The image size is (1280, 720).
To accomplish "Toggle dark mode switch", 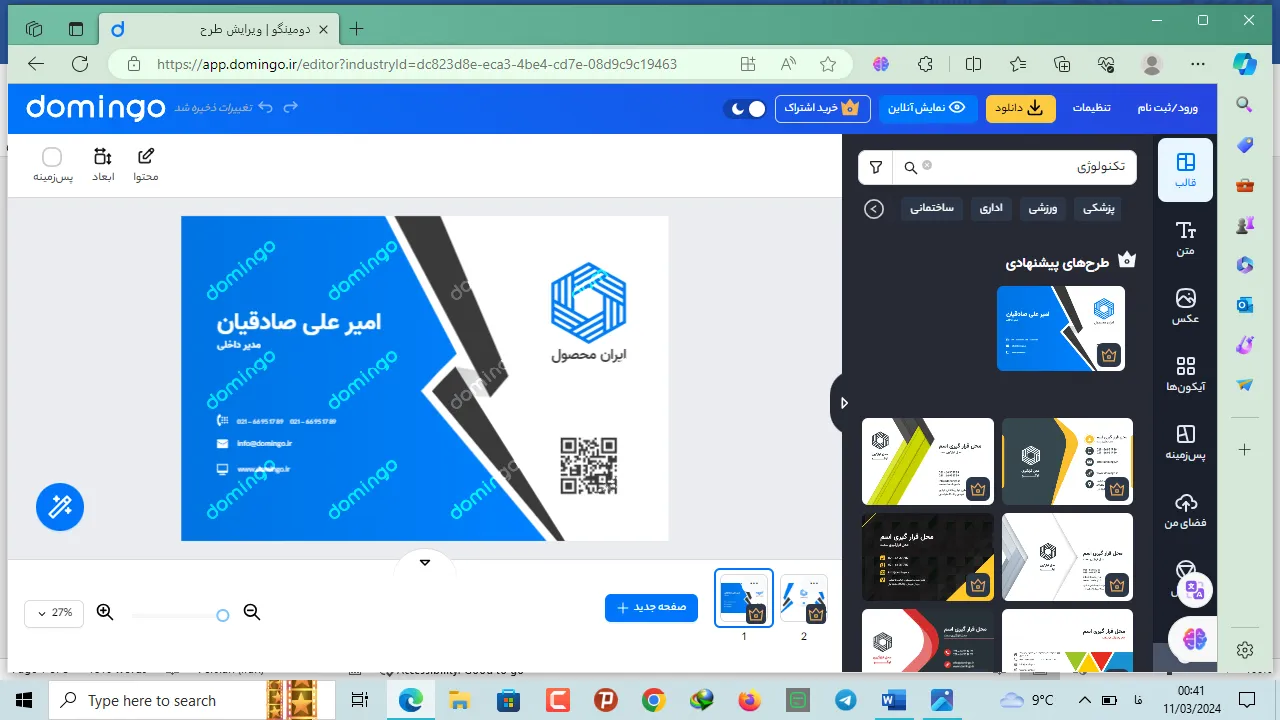I will pos(745,108).
